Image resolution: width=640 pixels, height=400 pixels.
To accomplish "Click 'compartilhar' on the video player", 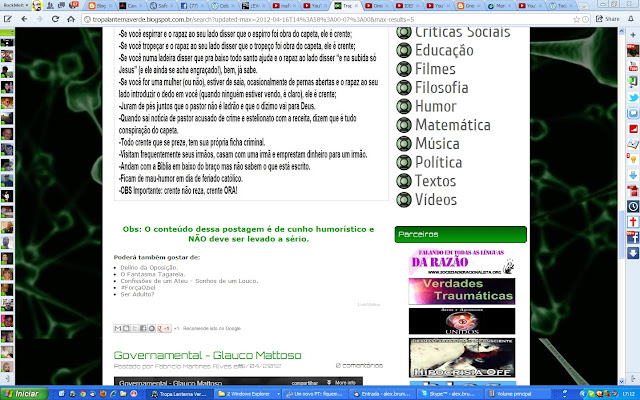I will (x=304, y=383).
